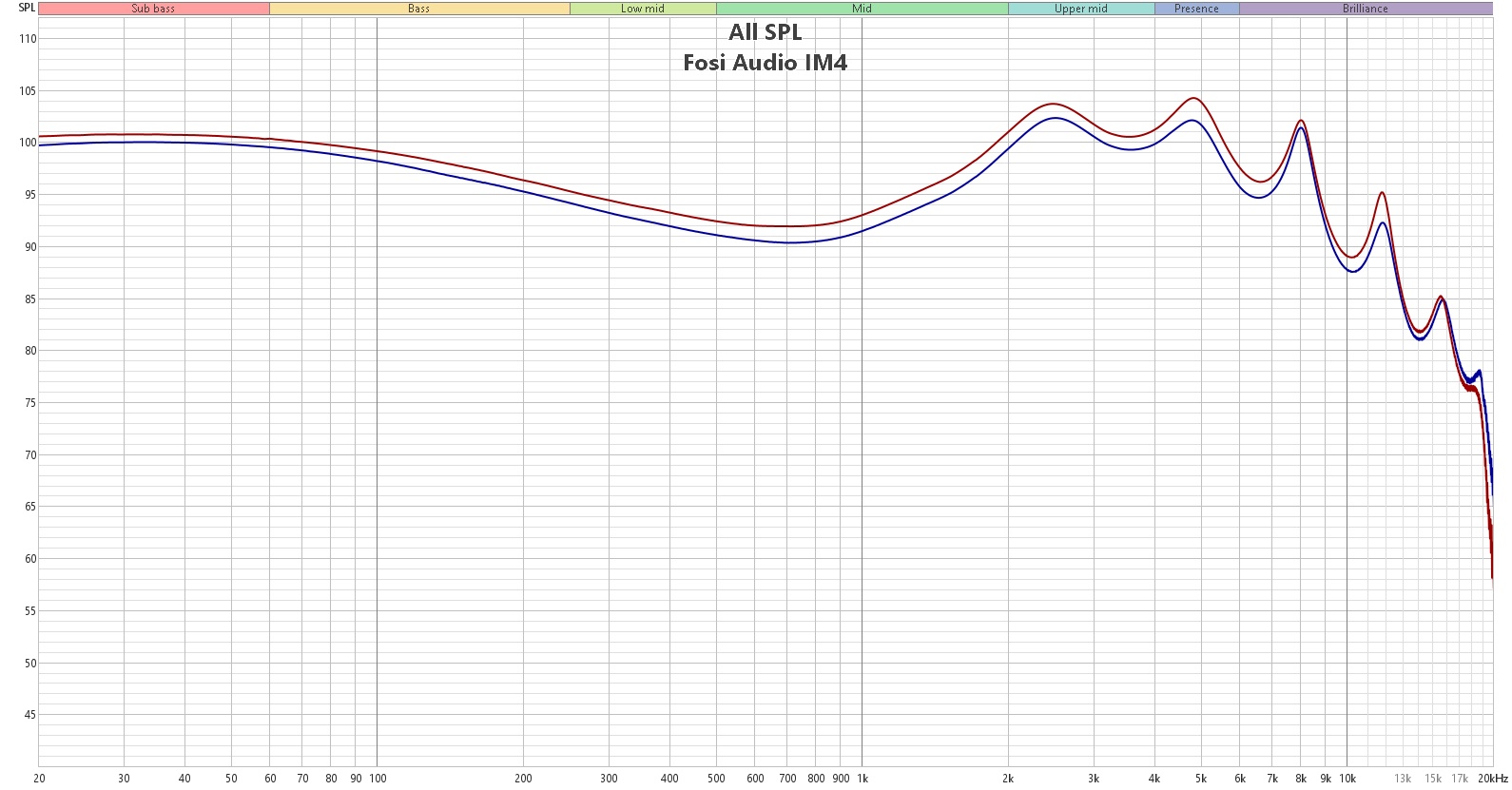Click the '75' SPL axis value
Image resolution: width=1512 pixels, height=790 pixels.
click(x=30, y=403)
